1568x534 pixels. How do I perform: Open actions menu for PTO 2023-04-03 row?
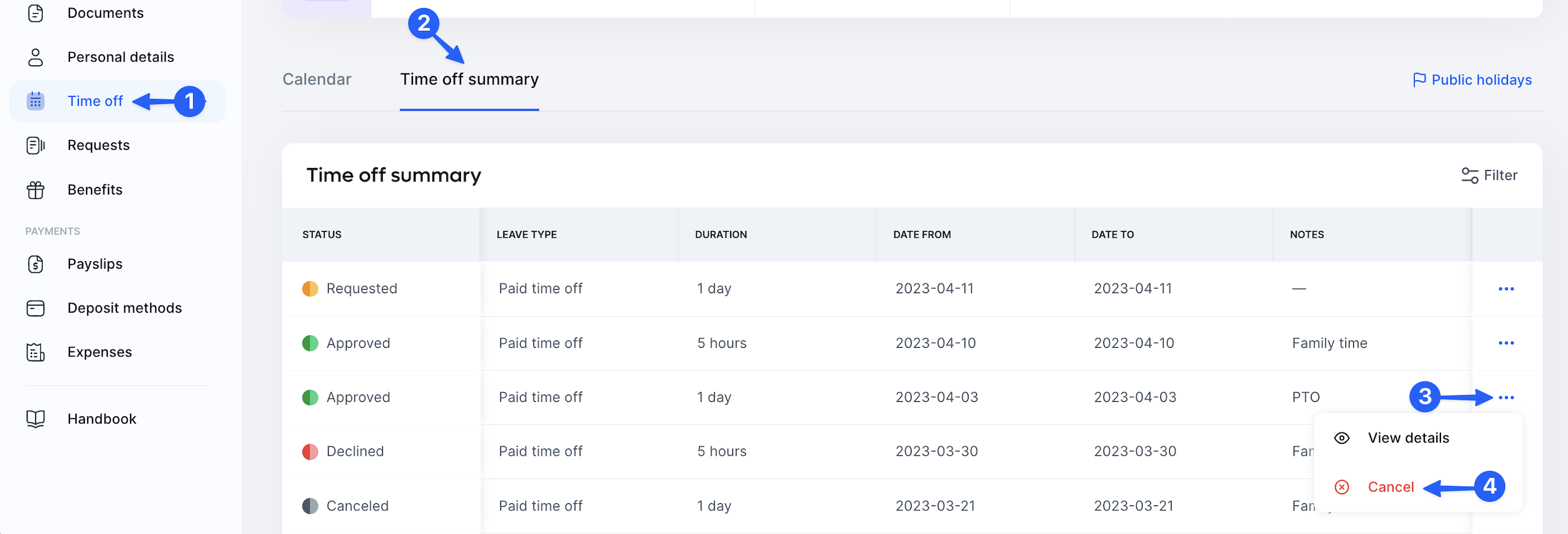pos(1506,398)
